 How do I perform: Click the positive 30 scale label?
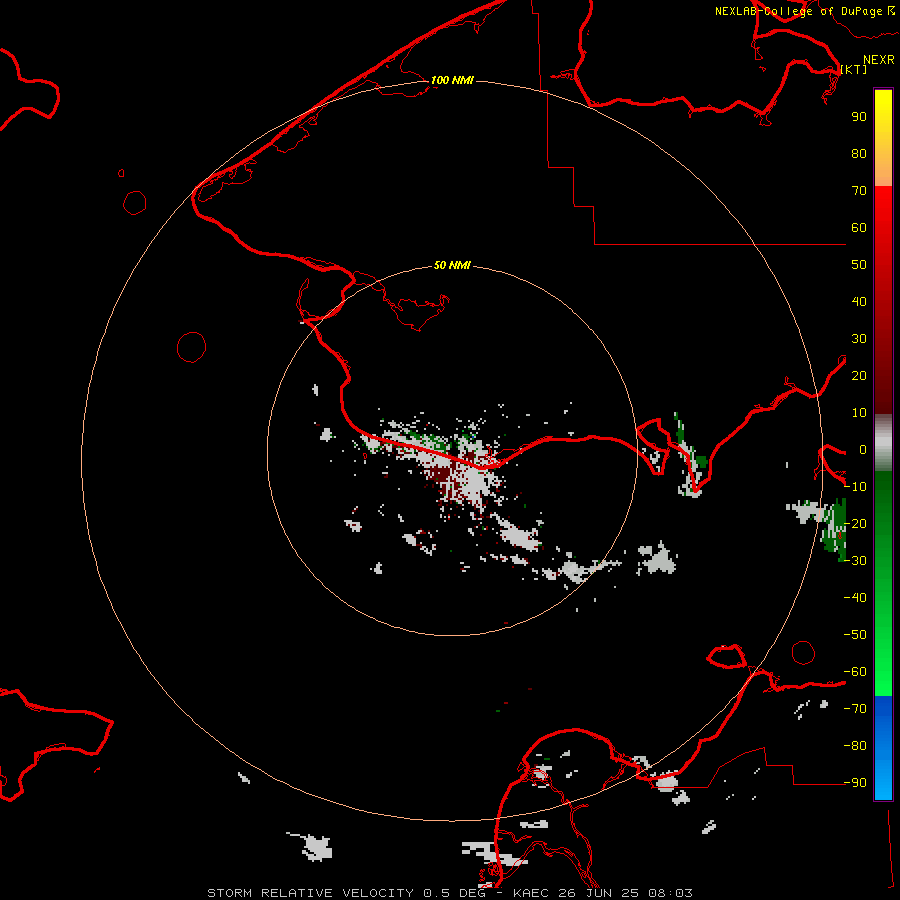[x=859, y=339]
